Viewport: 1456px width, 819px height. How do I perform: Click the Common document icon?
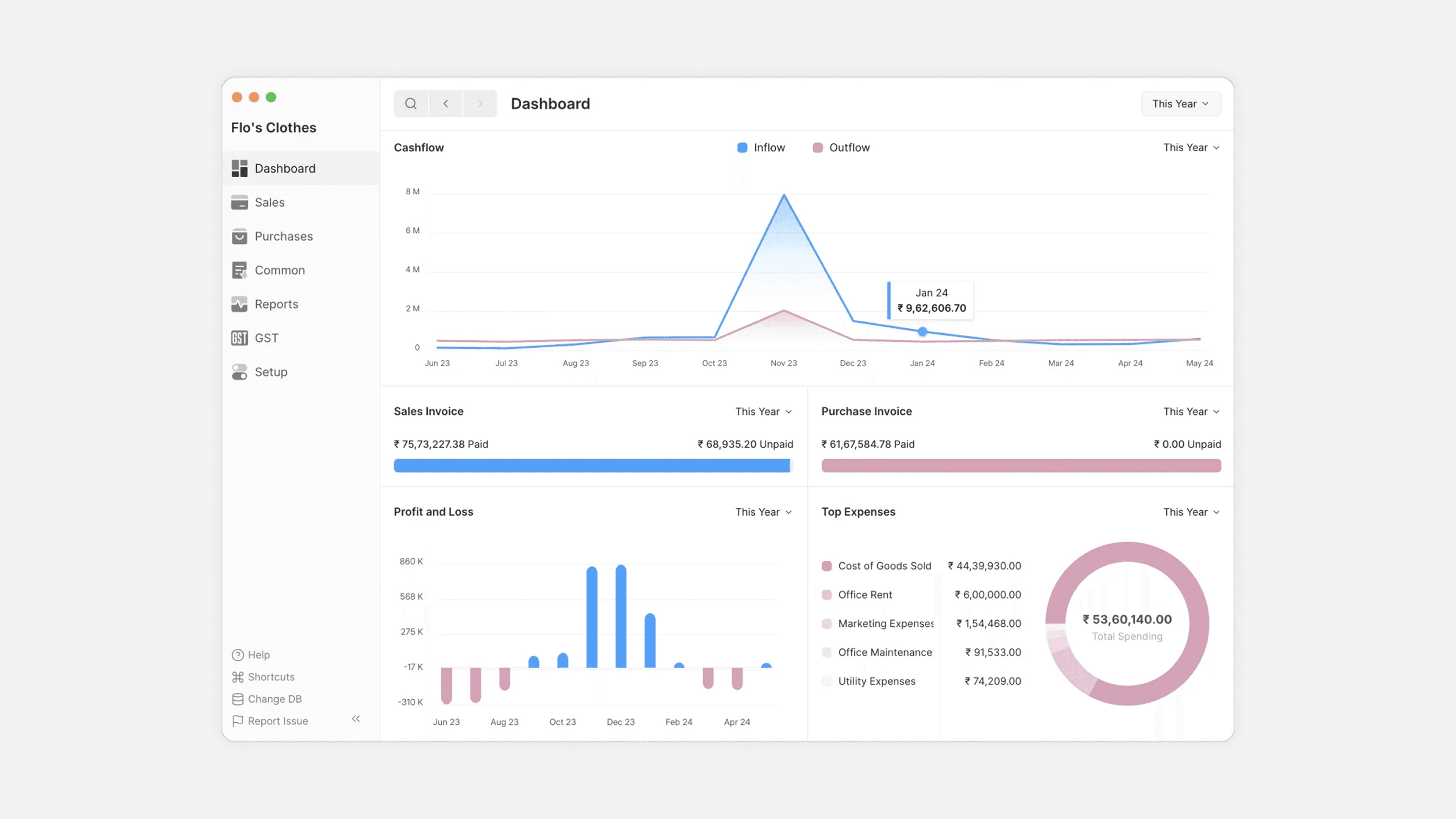(240, 270)
